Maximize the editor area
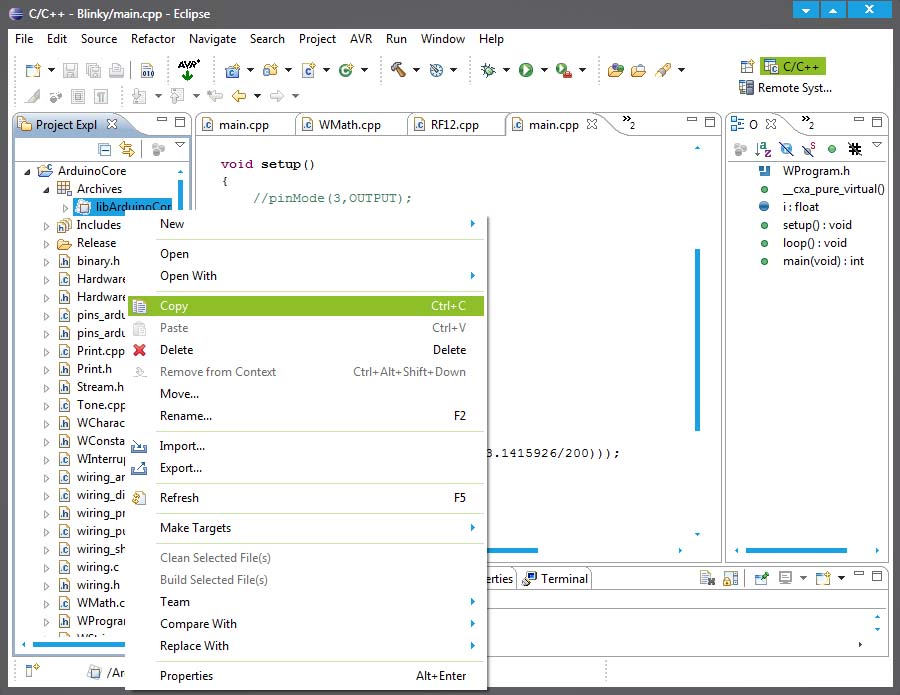This screenshot has width=900, height=695. point(710,122)
